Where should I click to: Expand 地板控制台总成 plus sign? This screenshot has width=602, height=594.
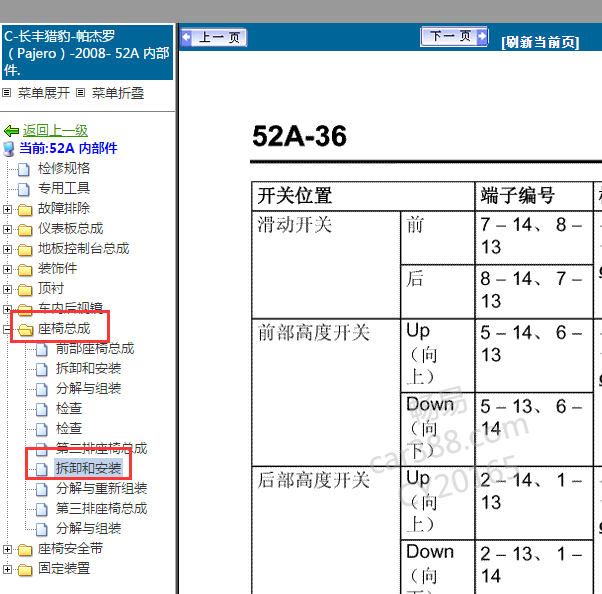click(7, 249)
